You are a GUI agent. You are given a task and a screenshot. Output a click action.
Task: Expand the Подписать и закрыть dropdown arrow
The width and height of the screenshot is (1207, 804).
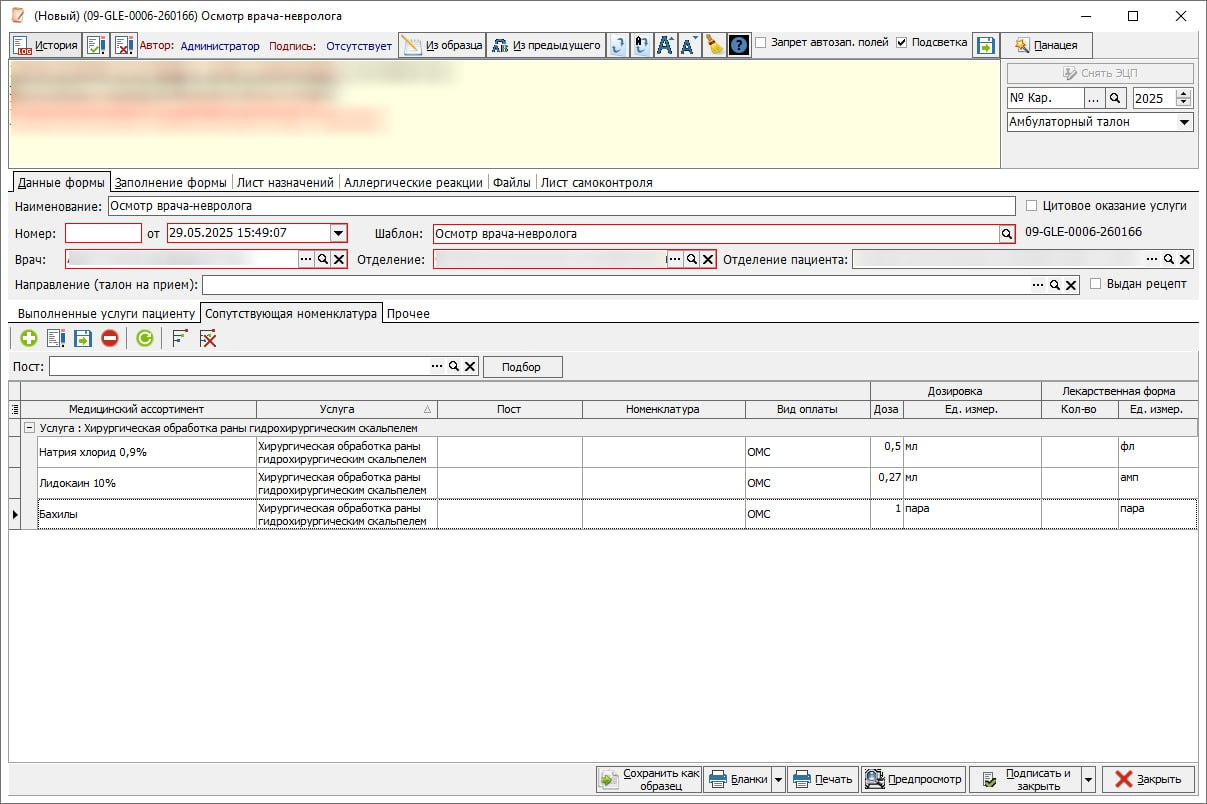tap(1088, 780)
